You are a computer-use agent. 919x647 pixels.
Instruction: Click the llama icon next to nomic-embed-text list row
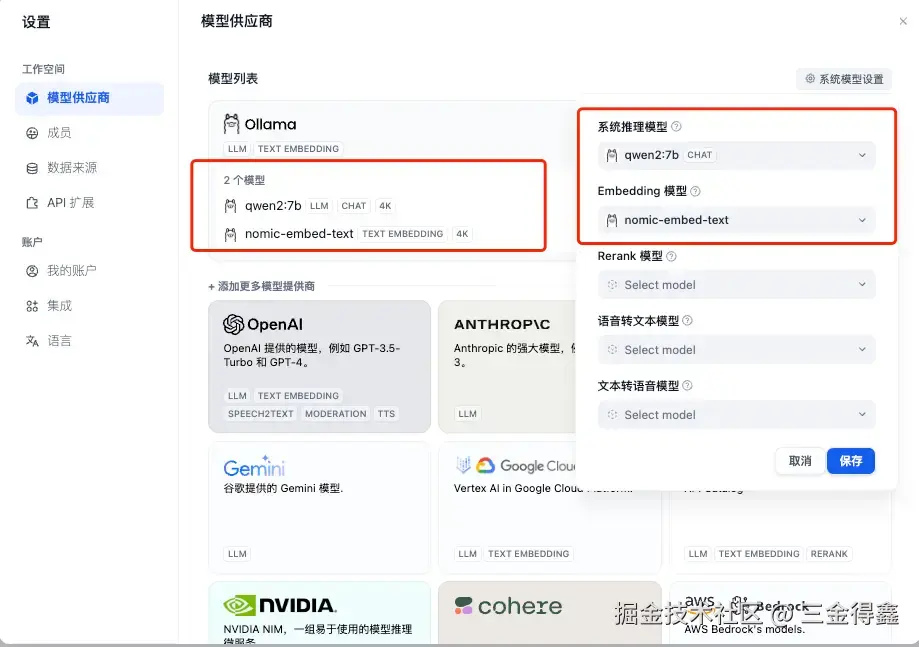tap(230, 234)
